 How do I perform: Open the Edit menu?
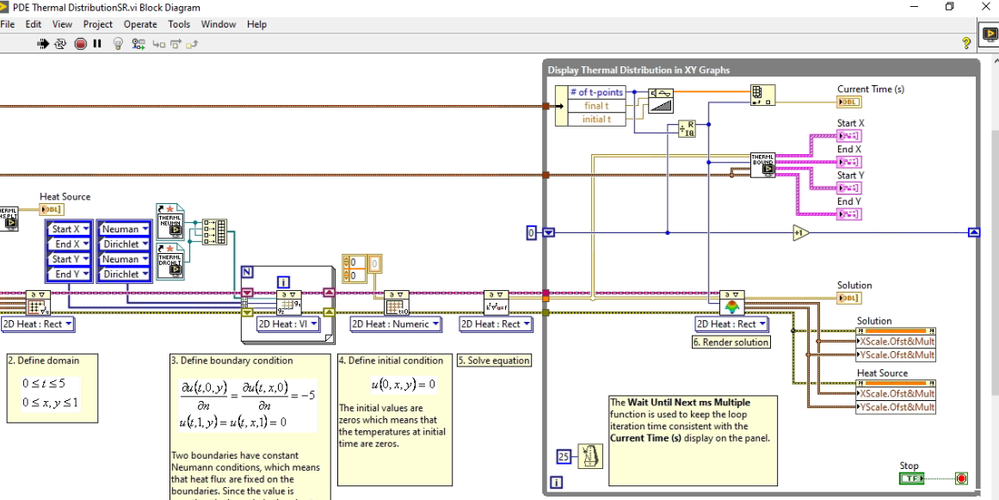[33, 24]
